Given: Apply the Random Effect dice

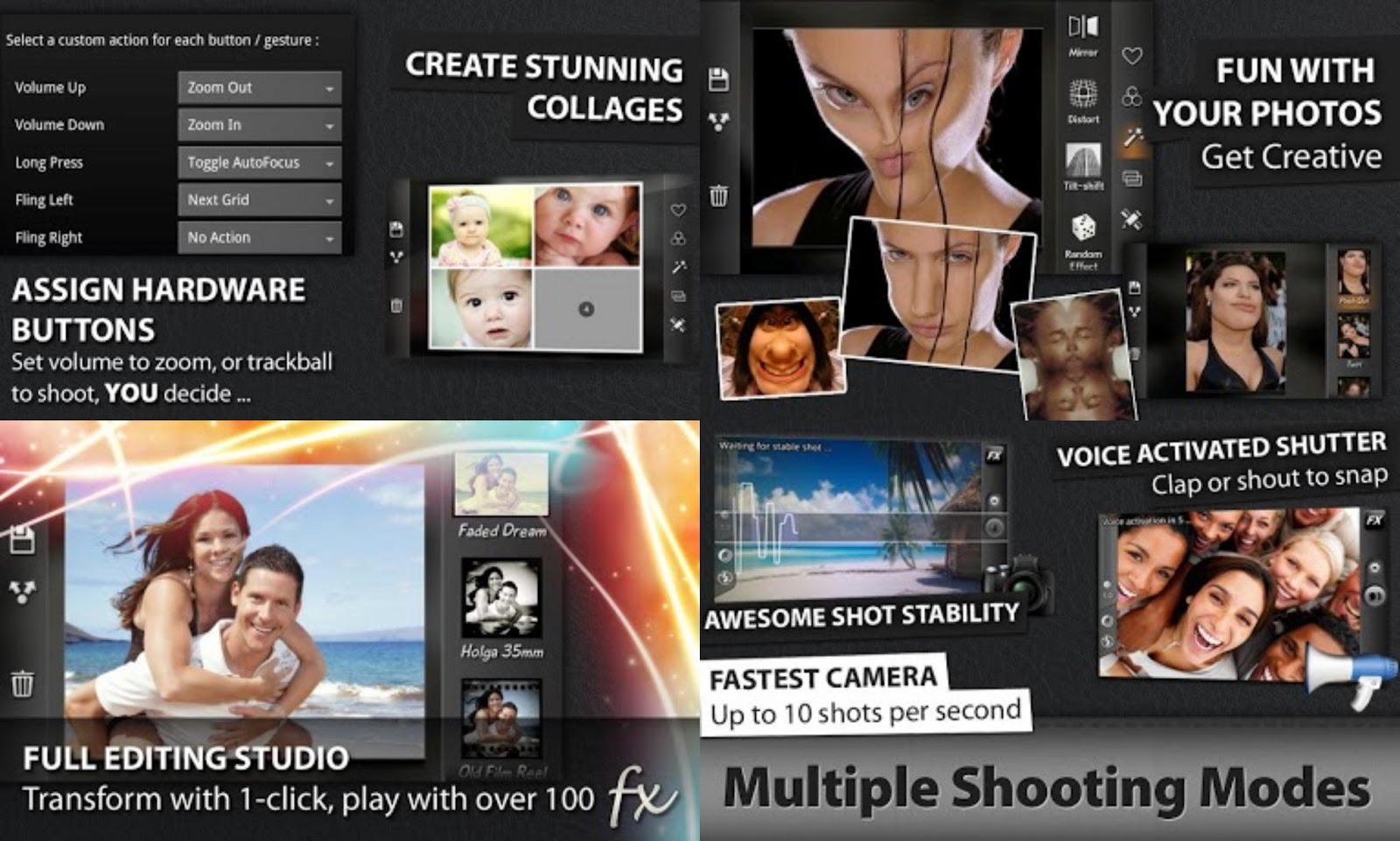Looking at the screenshot, I should (x=1083, y=241).
